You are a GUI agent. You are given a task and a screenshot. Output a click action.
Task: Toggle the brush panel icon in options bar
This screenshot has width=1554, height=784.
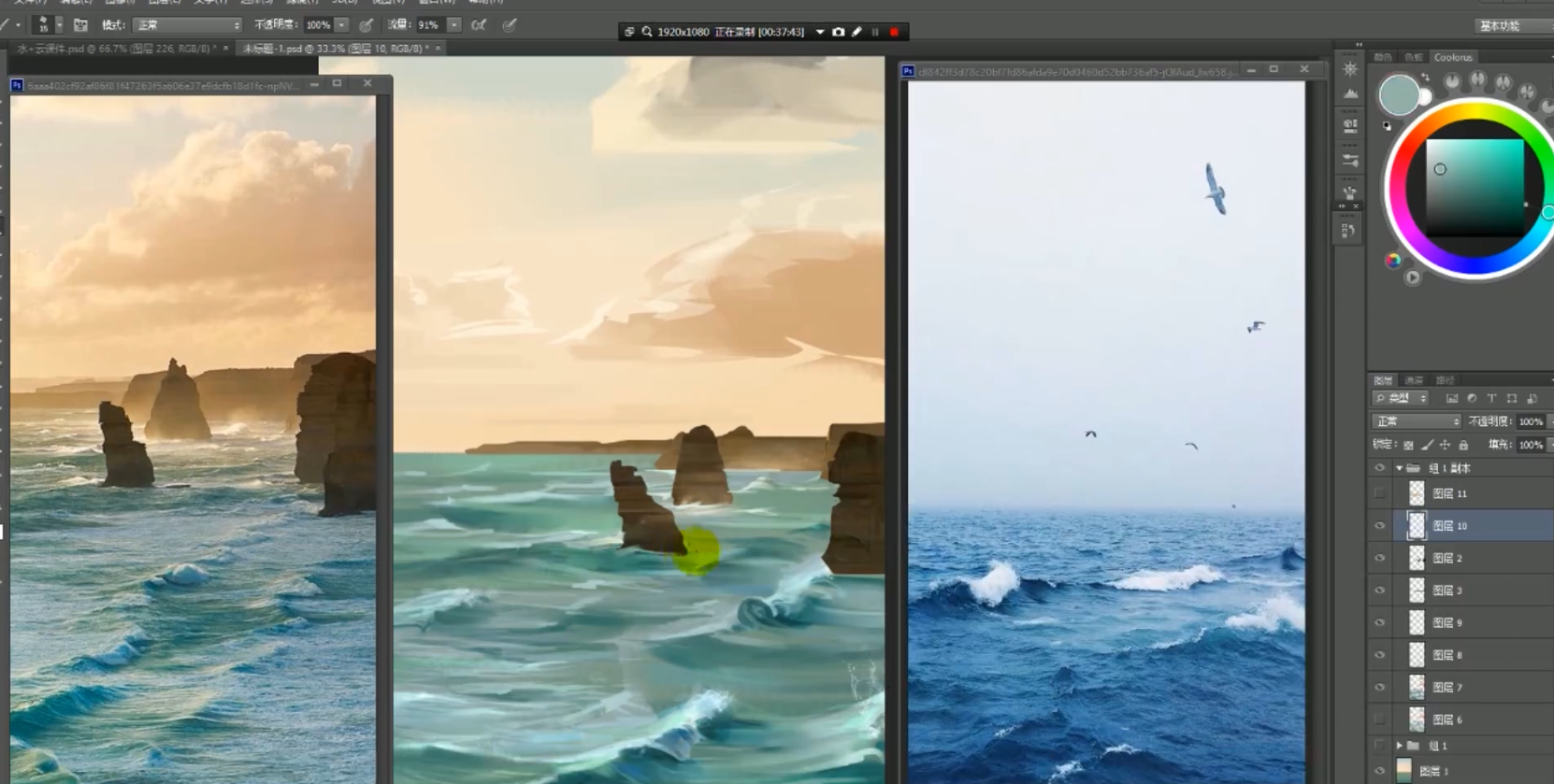[x=80, y=25]
